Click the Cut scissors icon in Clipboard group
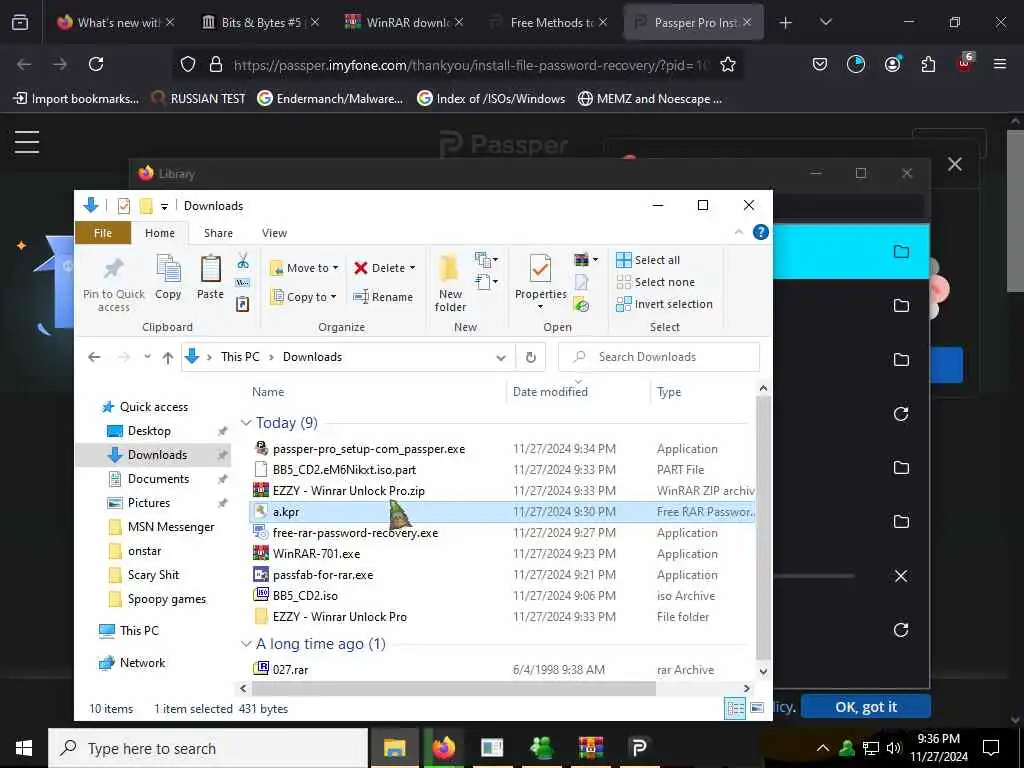The height and width of the screenshot is (768, 1024). point(243,261)
